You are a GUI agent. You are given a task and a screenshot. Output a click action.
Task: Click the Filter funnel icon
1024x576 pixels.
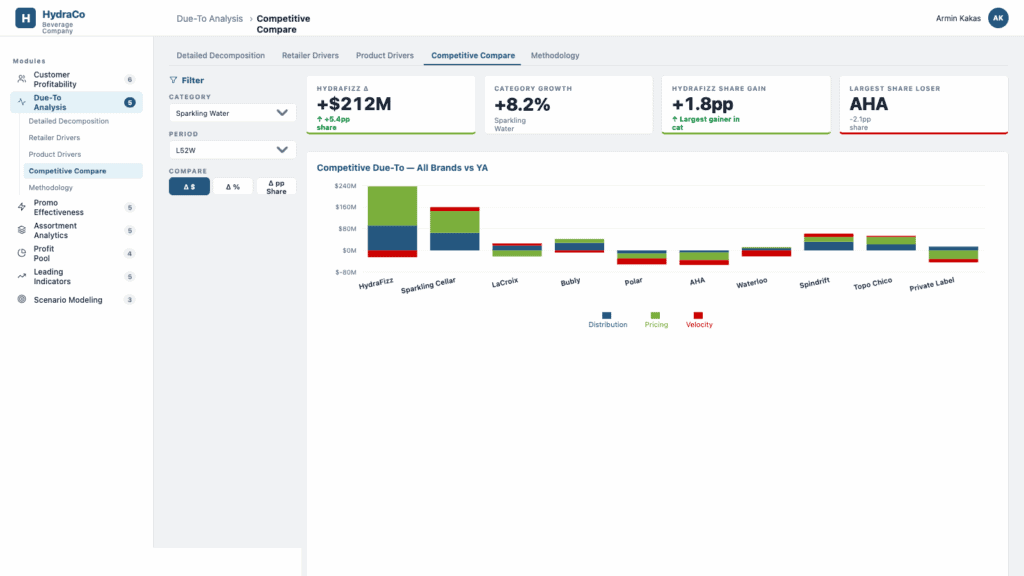coord(173,80)
